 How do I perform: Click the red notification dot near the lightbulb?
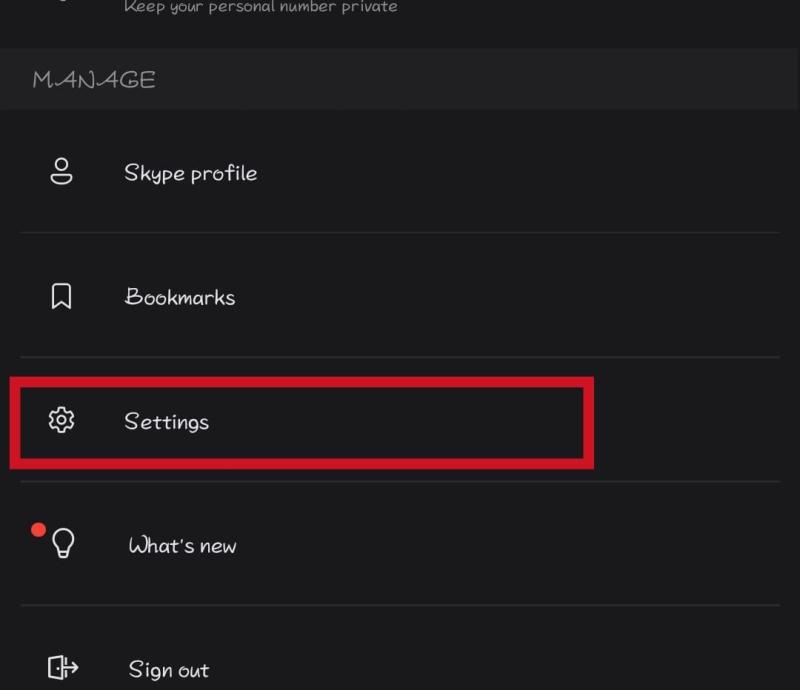pyautogui.click(x=38, y=530)
